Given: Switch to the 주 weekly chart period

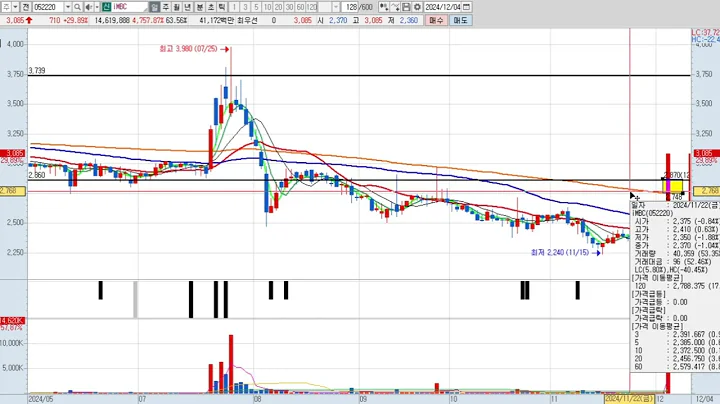Looking at the screenshot, I should click(x=166, y=7).
